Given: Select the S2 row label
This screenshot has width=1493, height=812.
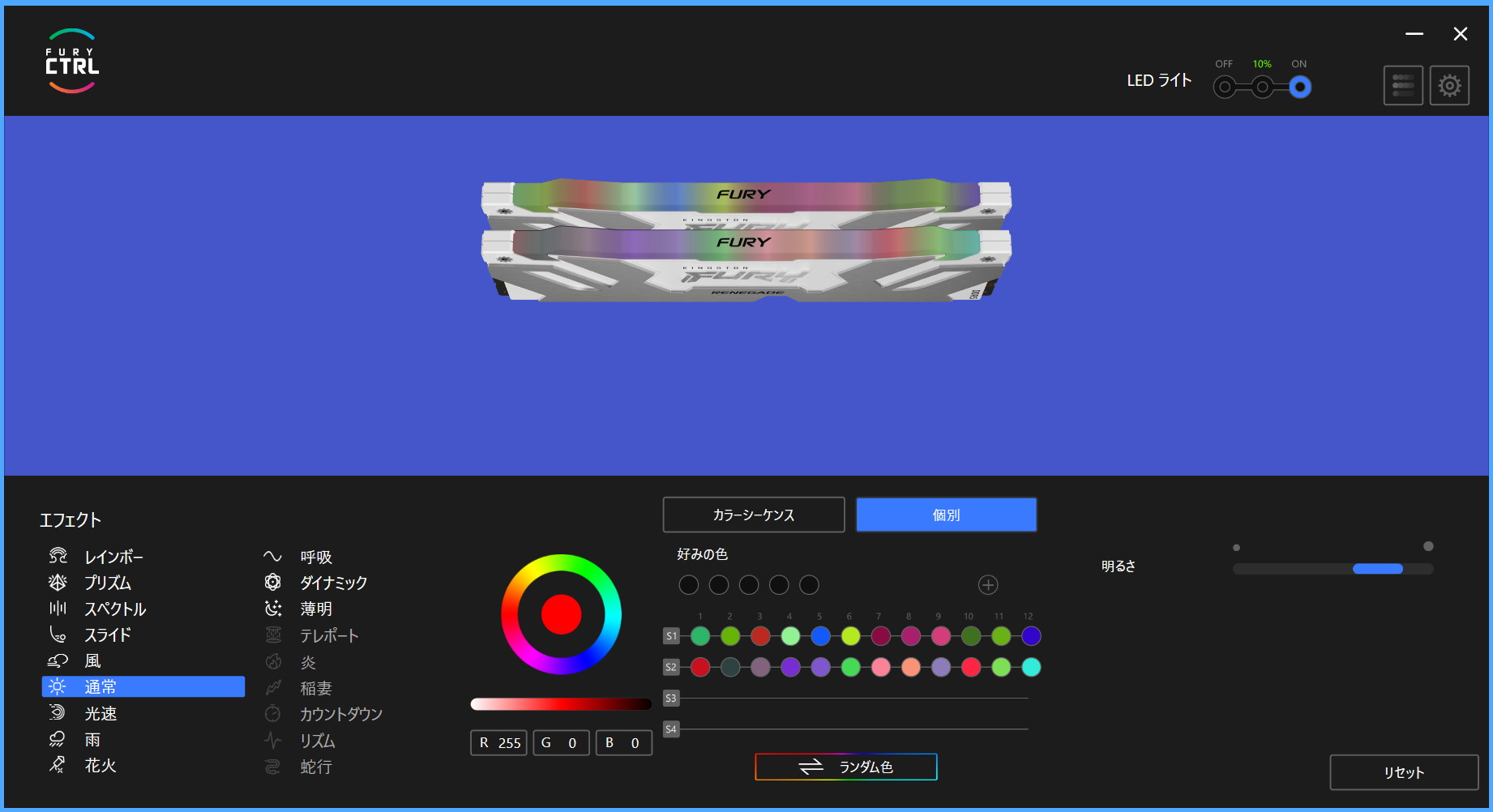Looking at the screenshot, I should coord(671,667).
